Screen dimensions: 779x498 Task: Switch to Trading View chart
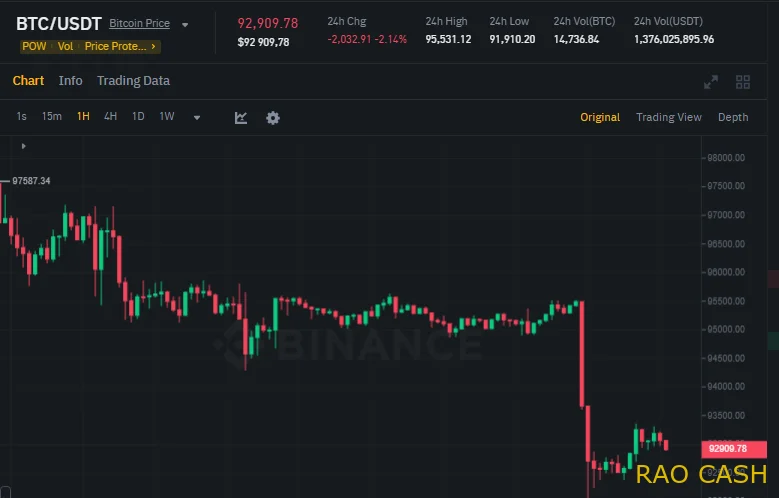point(669,117)
